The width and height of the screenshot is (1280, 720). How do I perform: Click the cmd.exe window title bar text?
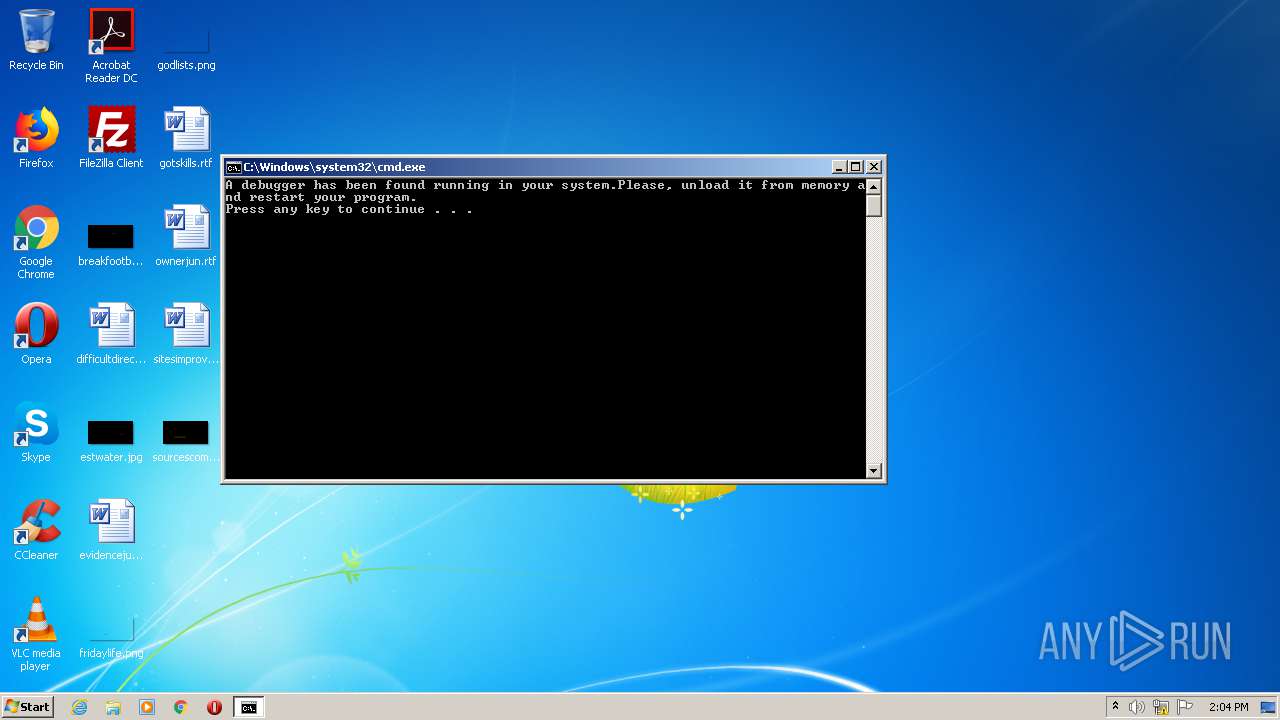(334, 167)
